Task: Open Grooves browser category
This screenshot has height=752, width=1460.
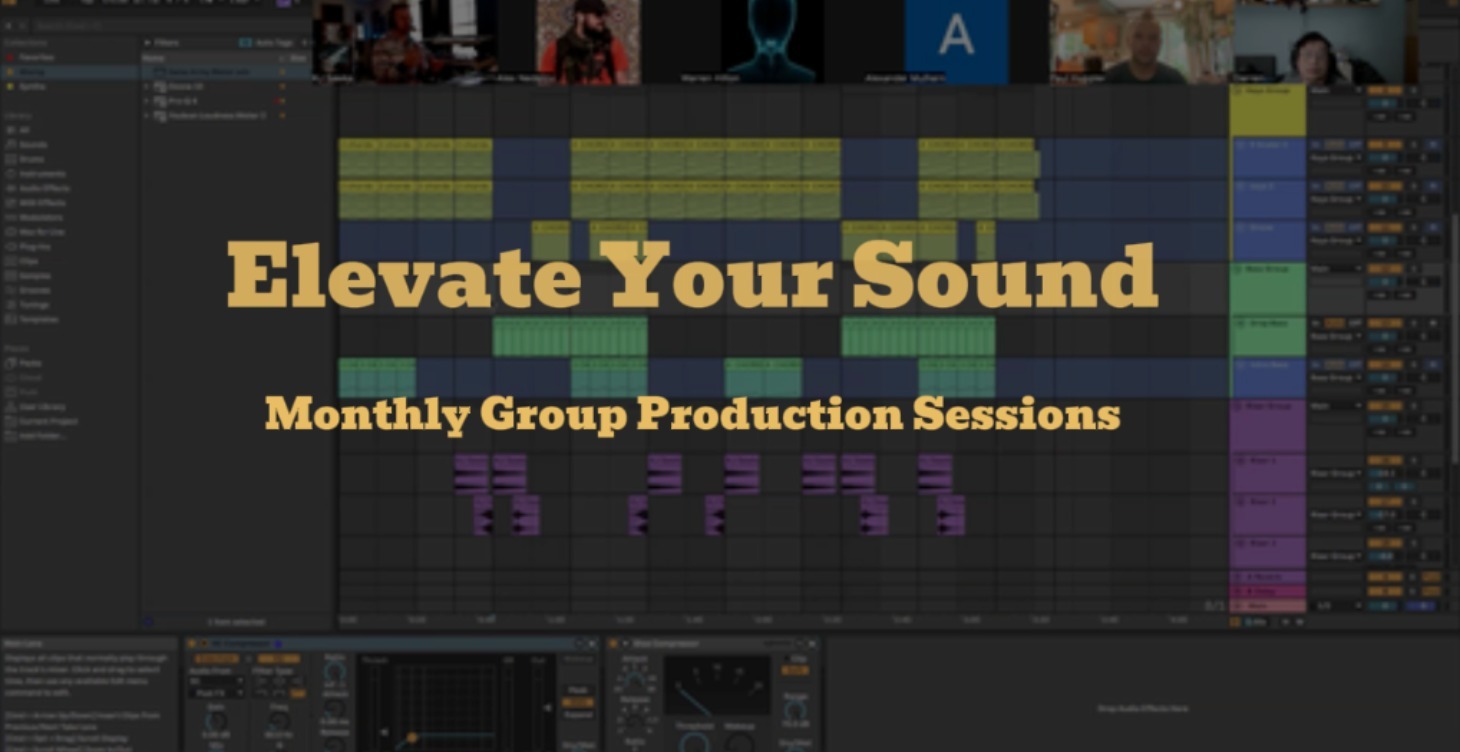Action: pos(34,290)
